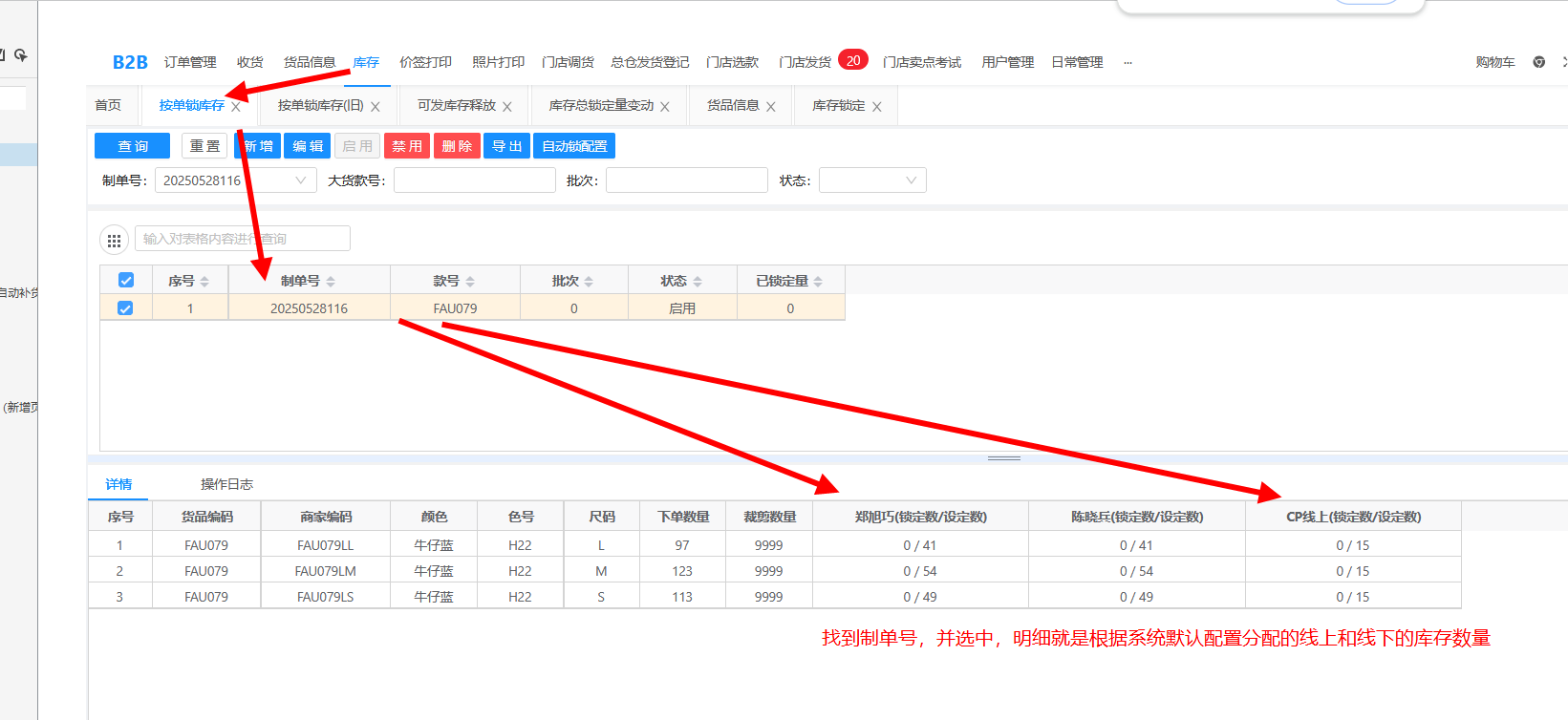Uncheck the row 1 checkbox for 20250528116
Viewport: 1568px width, 720px height.
pyautogui.click(x=125, y=308)
